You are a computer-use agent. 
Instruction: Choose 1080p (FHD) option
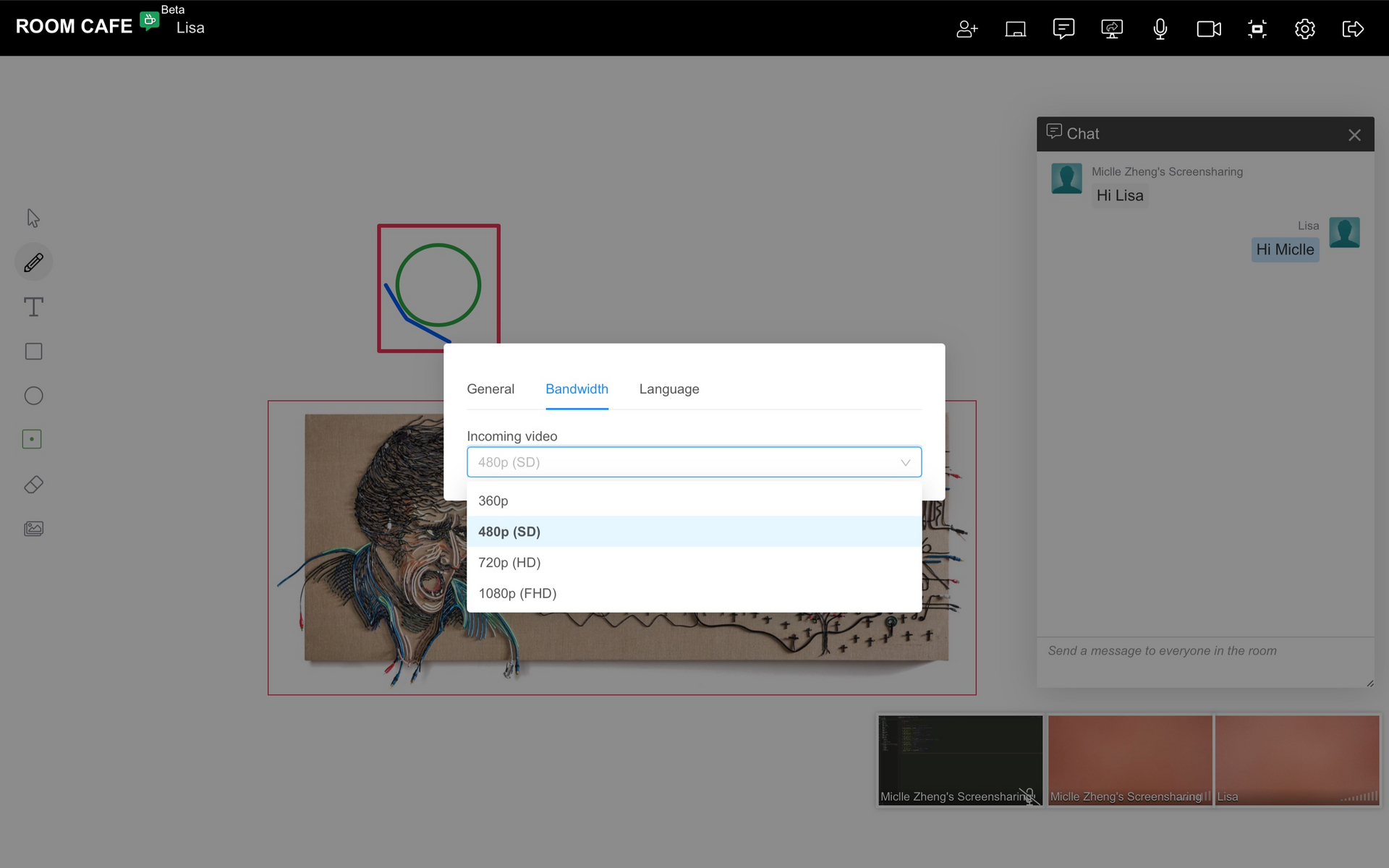694,593
